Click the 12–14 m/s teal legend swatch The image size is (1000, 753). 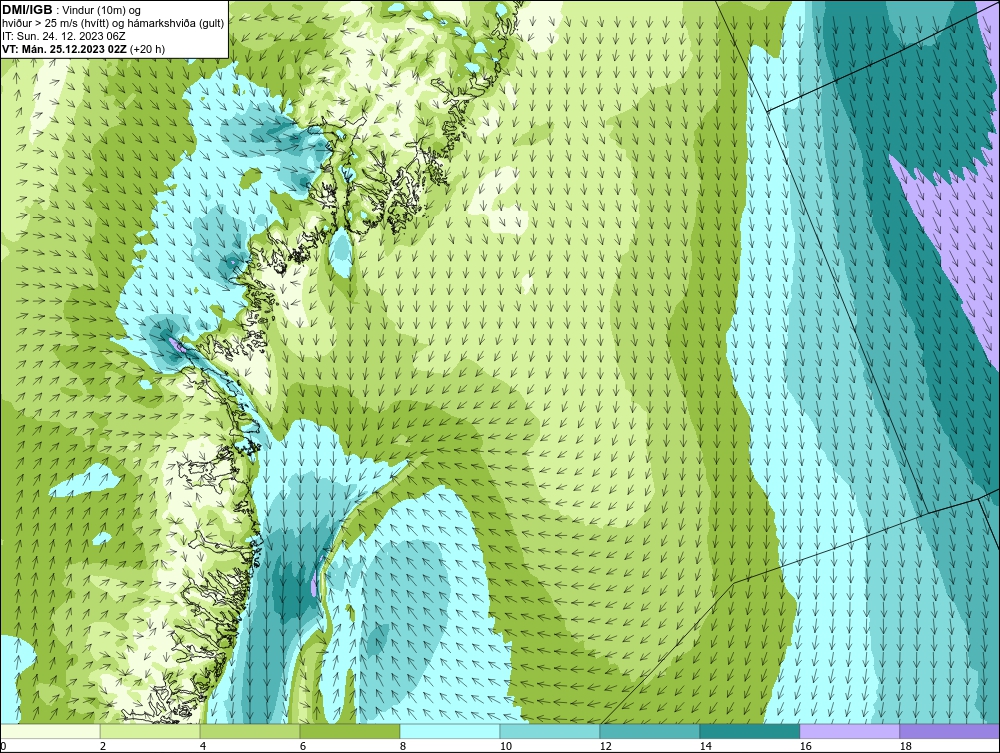[650, 731]
